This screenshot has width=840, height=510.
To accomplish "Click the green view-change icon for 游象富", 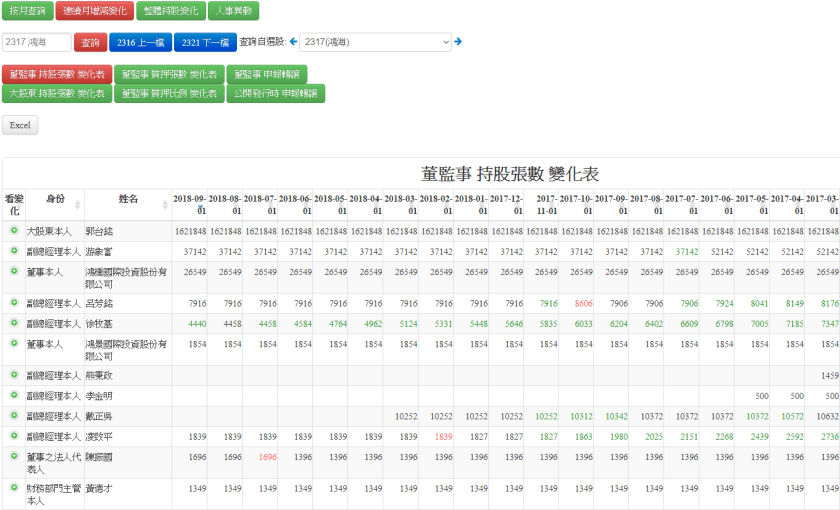I will [14, 251].
